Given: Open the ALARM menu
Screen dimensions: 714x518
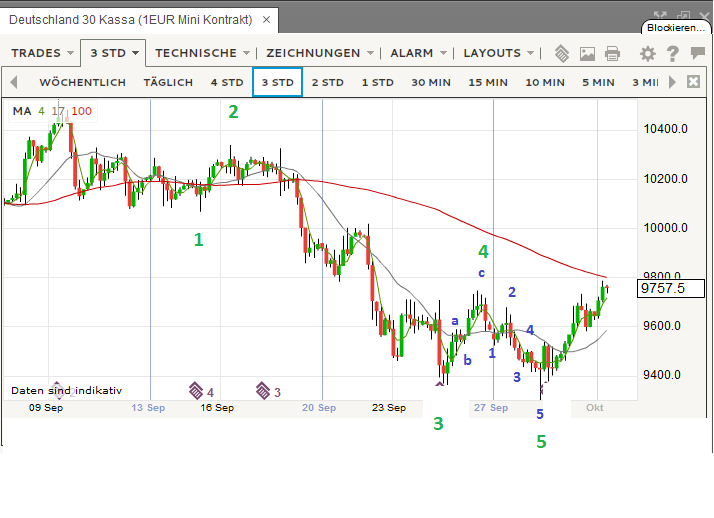Looking at the screenshot, I should (417, 53).
